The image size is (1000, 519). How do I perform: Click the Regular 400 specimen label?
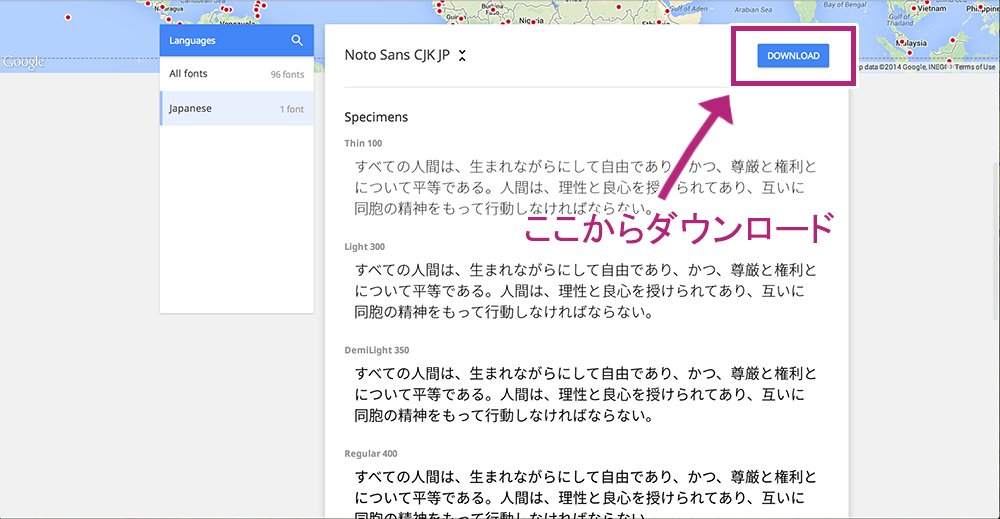click(371, 453)
